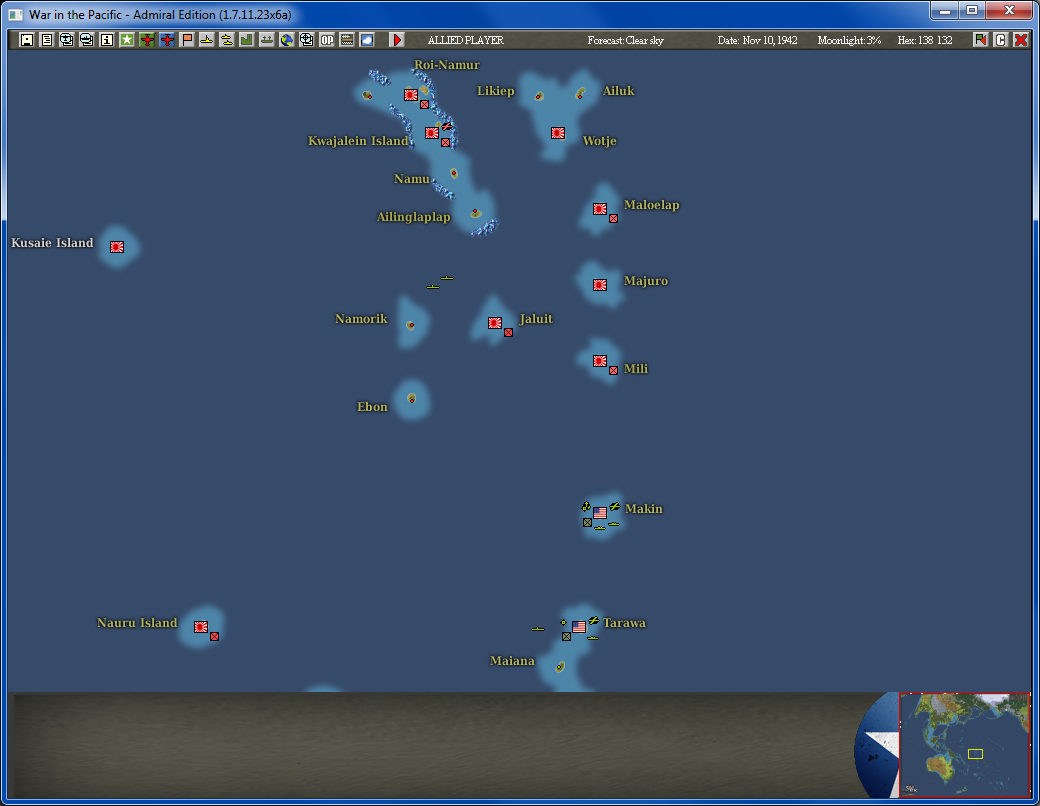Click the Pacific minimap in bottom-right corner
Screen dimensions: 1040x806
point(964,744)
